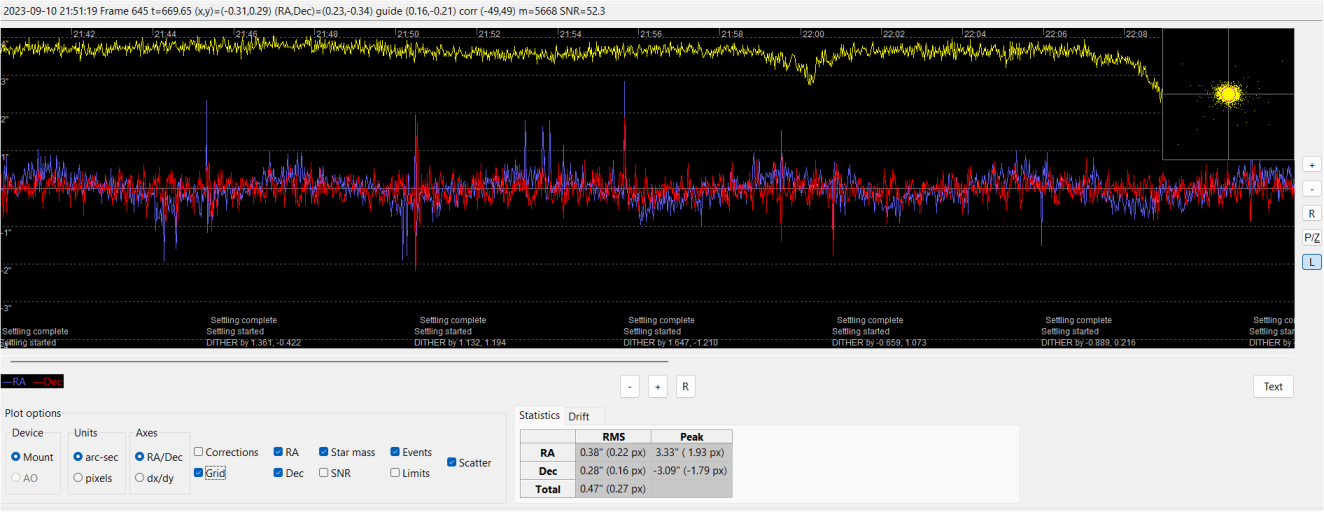1324x512 pixels.
Task: Click the 'DITHER by -0.659, 1.073' event label
Action: pyautogui.click(x=879, y=342)
